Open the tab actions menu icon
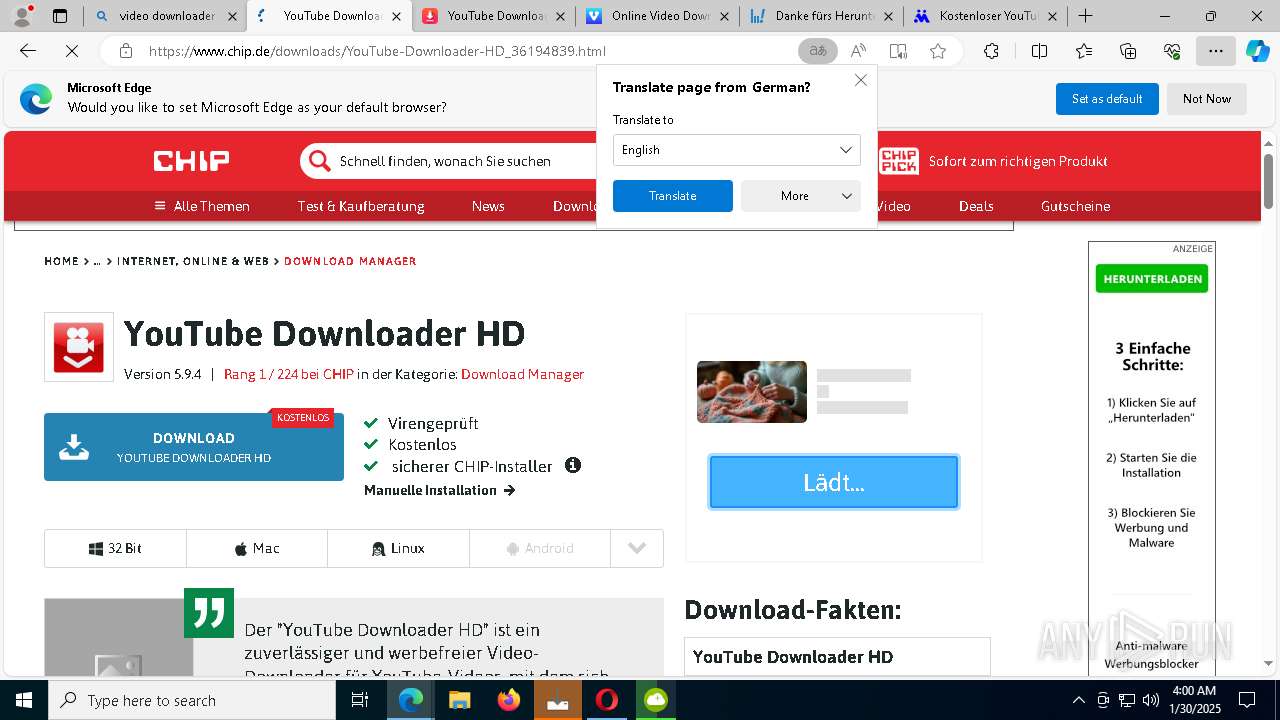Screen dimensions: 1280x720 [60, 16]
